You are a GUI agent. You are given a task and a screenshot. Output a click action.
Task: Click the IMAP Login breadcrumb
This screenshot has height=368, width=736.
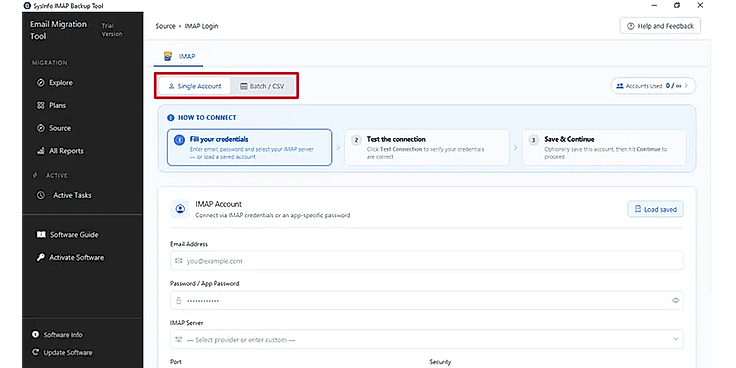pos(201,26)
